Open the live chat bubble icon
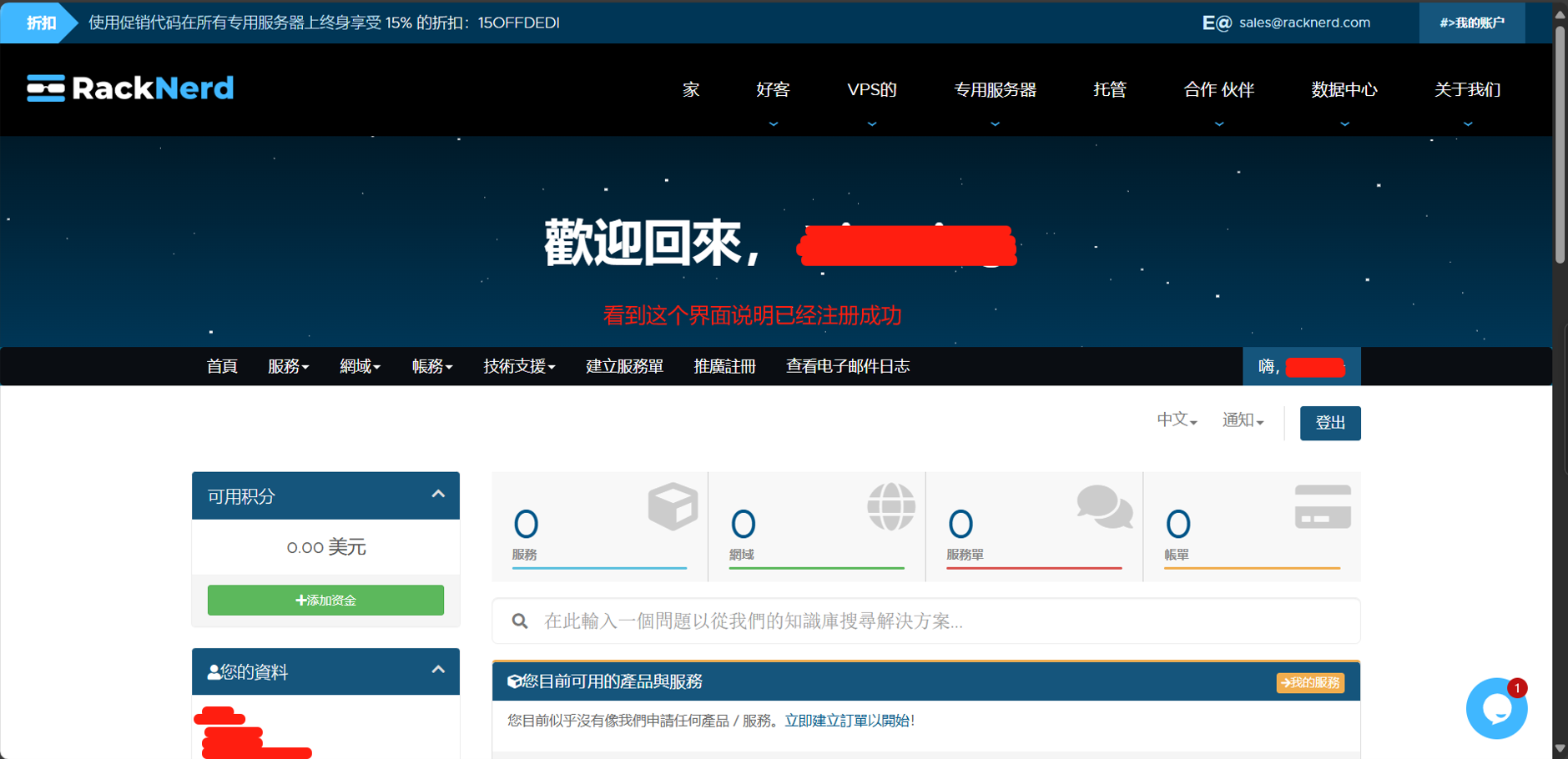This screenshot has height=759, width=1568. (1496, 709)
